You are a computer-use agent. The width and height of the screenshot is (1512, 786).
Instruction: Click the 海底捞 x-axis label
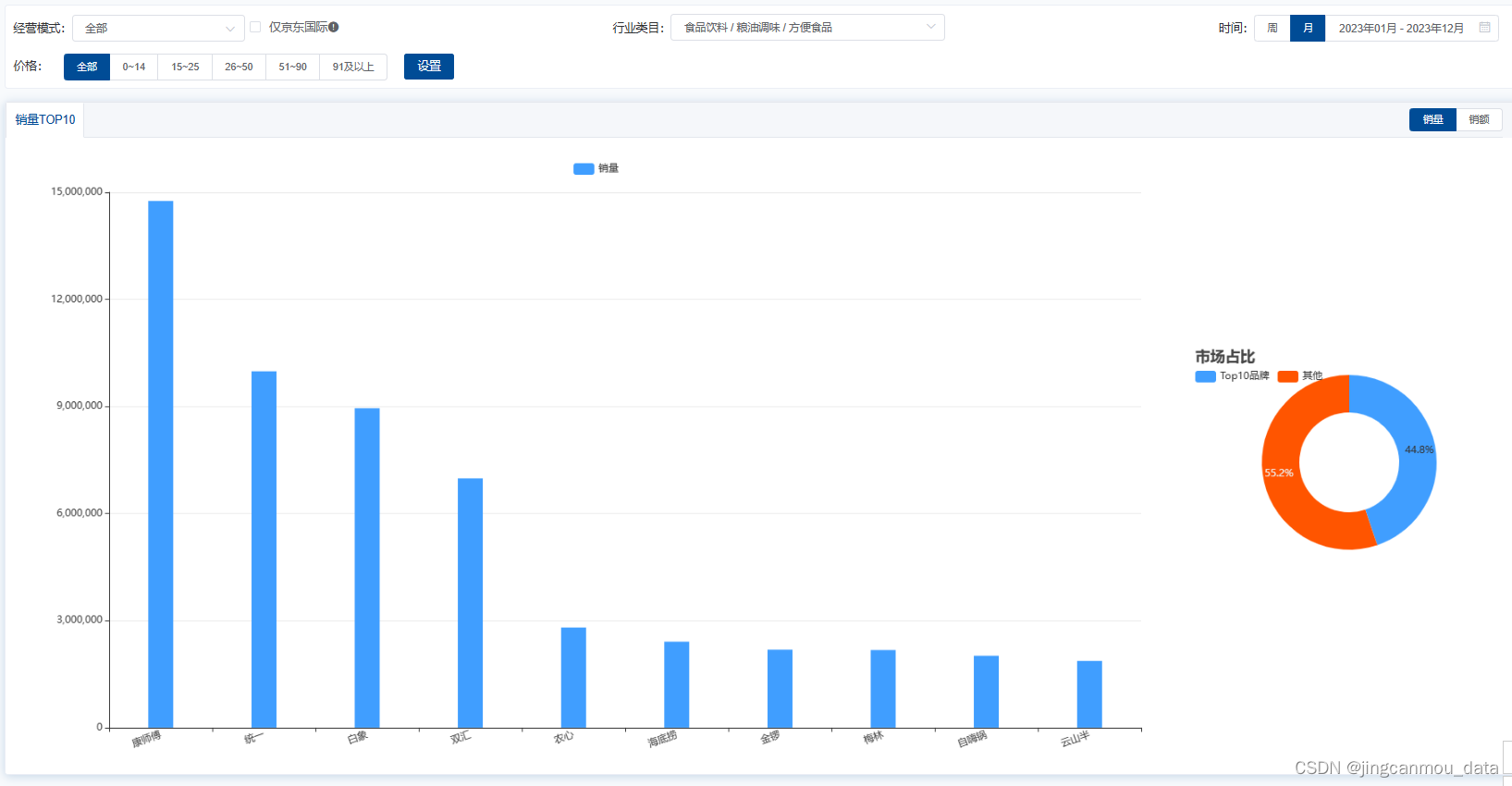click(662, 739)
